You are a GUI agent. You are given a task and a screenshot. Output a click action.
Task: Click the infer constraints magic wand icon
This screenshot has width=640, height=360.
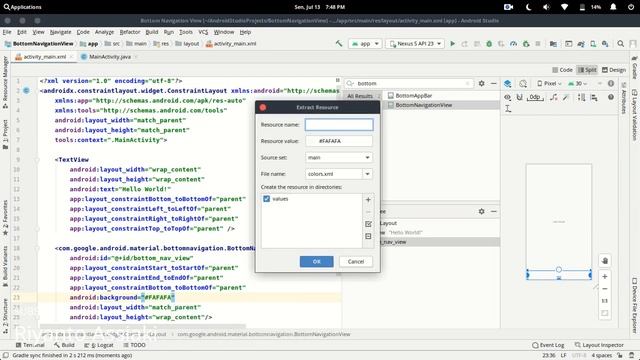click(x=566, y=97)
